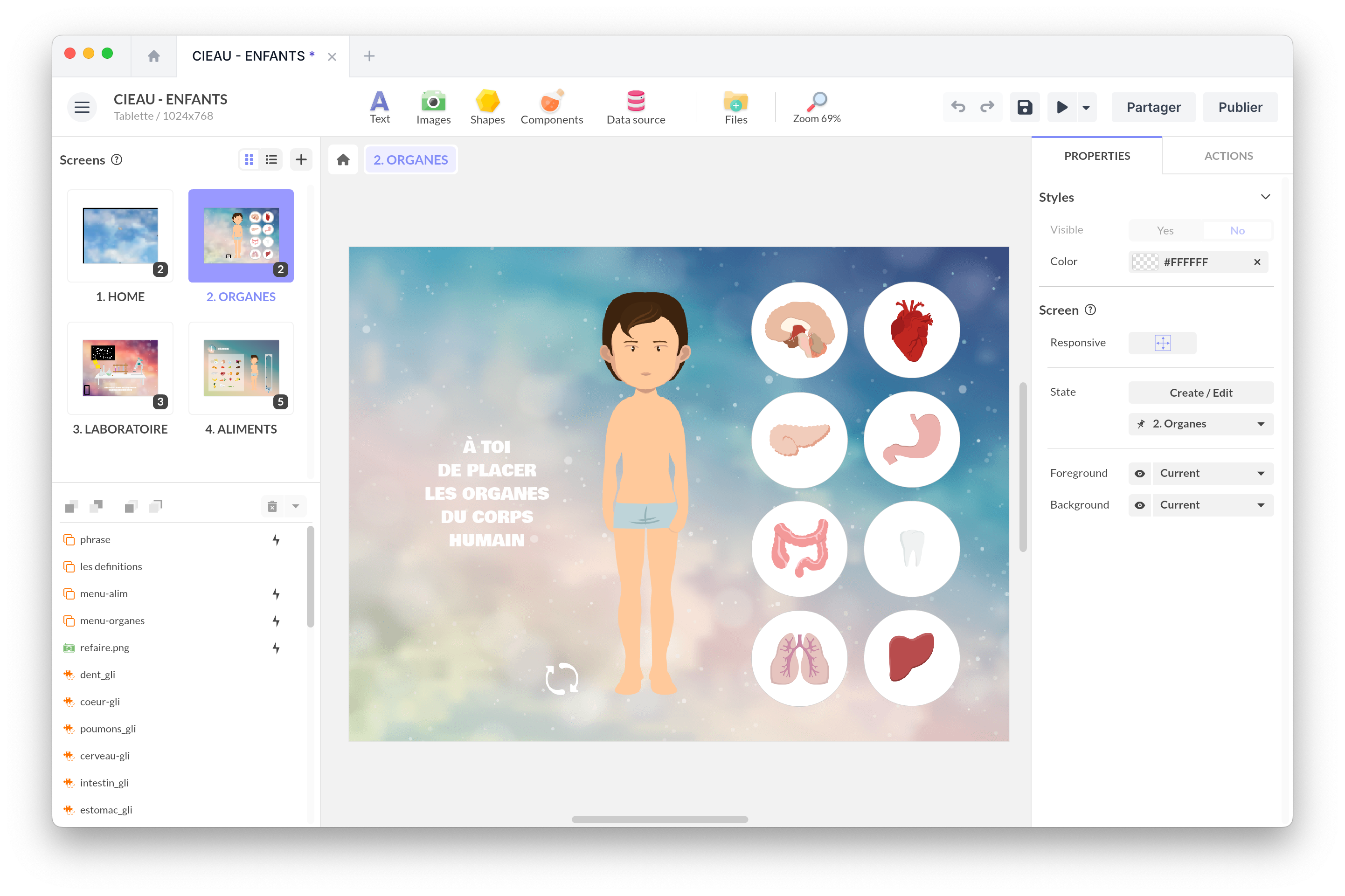Open the Foreground Current dropdown

[x=1213, y=473]
